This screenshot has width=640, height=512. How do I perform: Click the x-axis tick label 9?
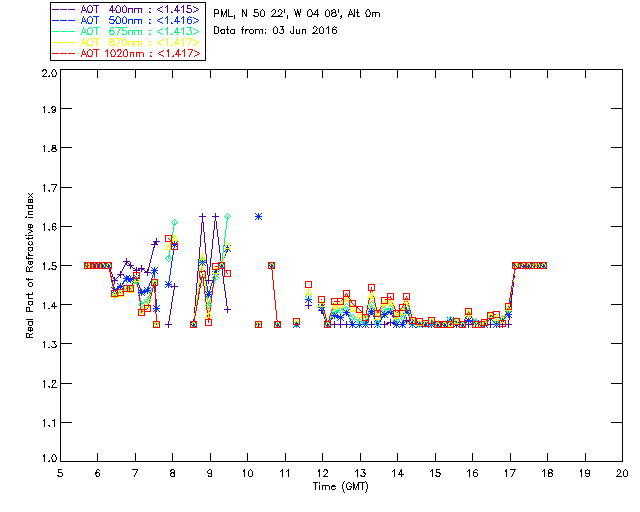(x=210, y=473)
